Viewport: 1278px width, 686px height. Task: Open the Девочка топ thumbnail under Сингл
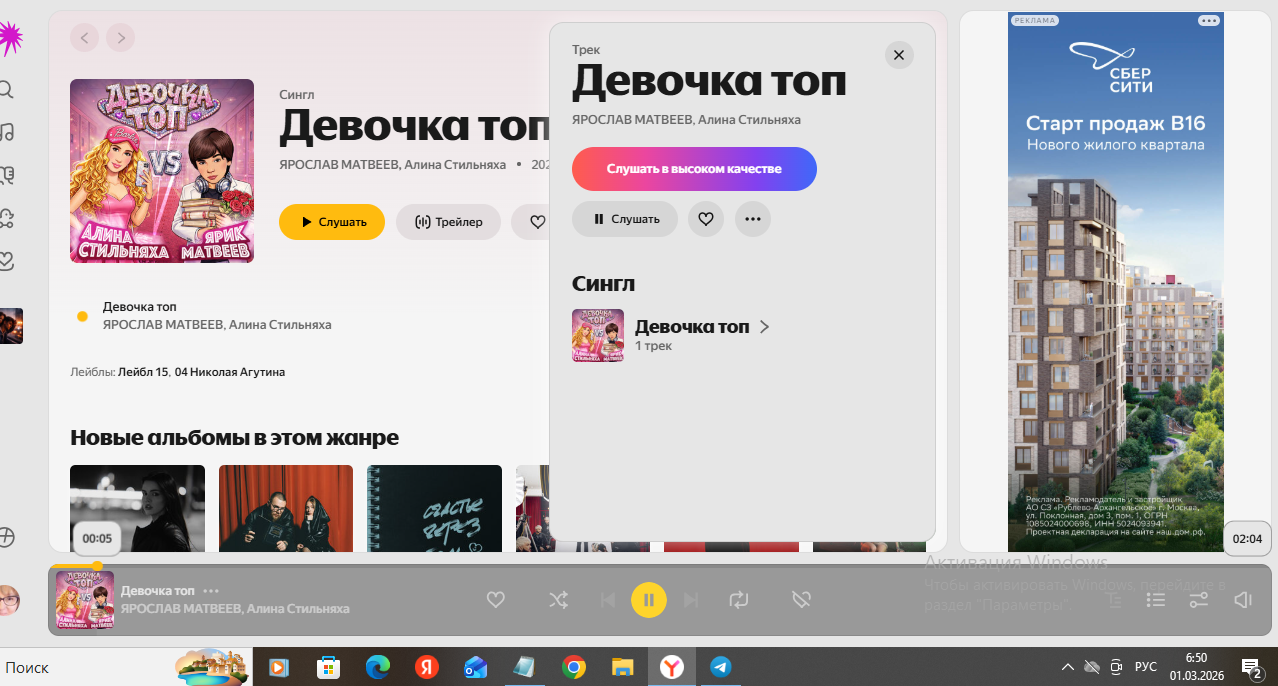coord(598,335)
